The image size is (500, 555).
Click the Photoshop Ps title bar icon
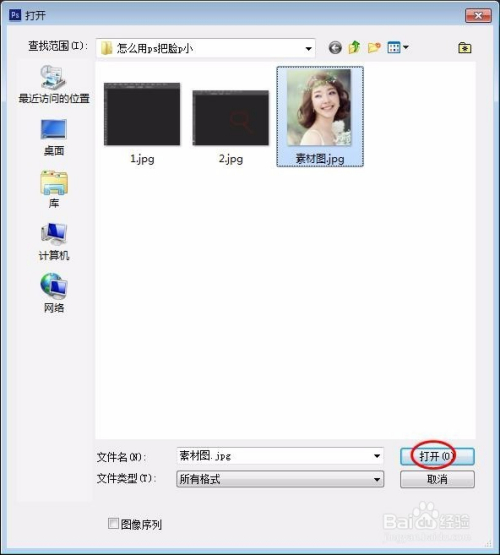(15, 15)
